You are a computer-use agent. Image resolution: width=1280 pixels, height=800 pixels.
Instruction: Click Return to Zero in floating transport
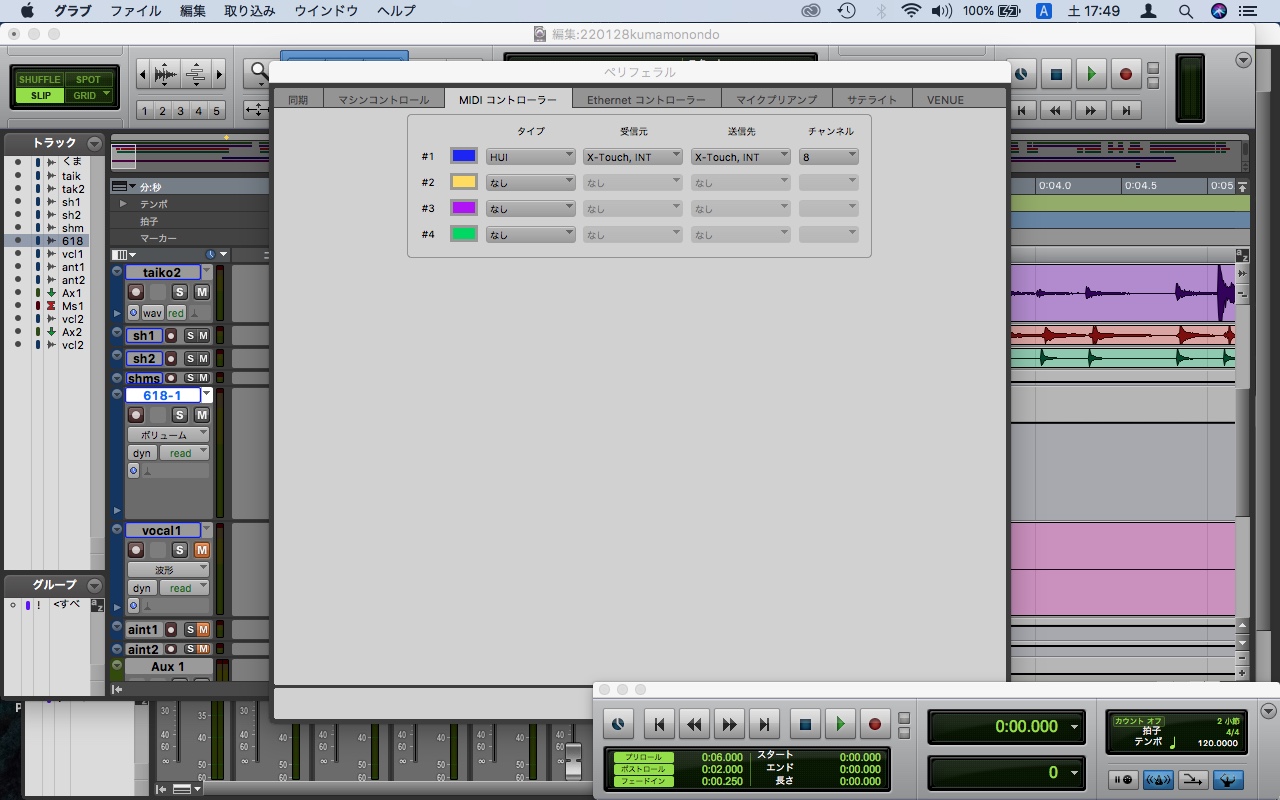tap(658, 724)
